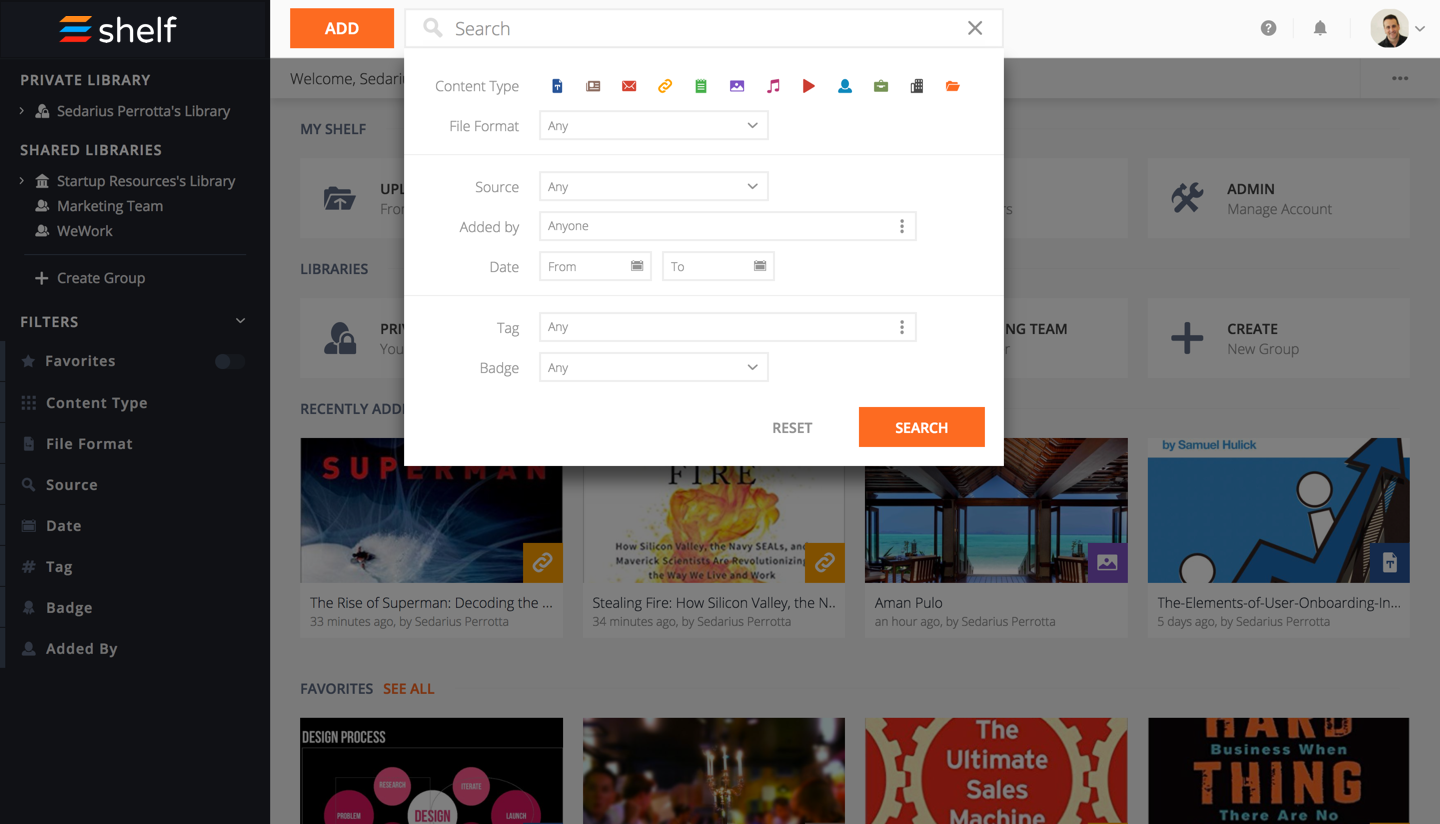Open the Date filter in sidebar

(x=63, y=526)
